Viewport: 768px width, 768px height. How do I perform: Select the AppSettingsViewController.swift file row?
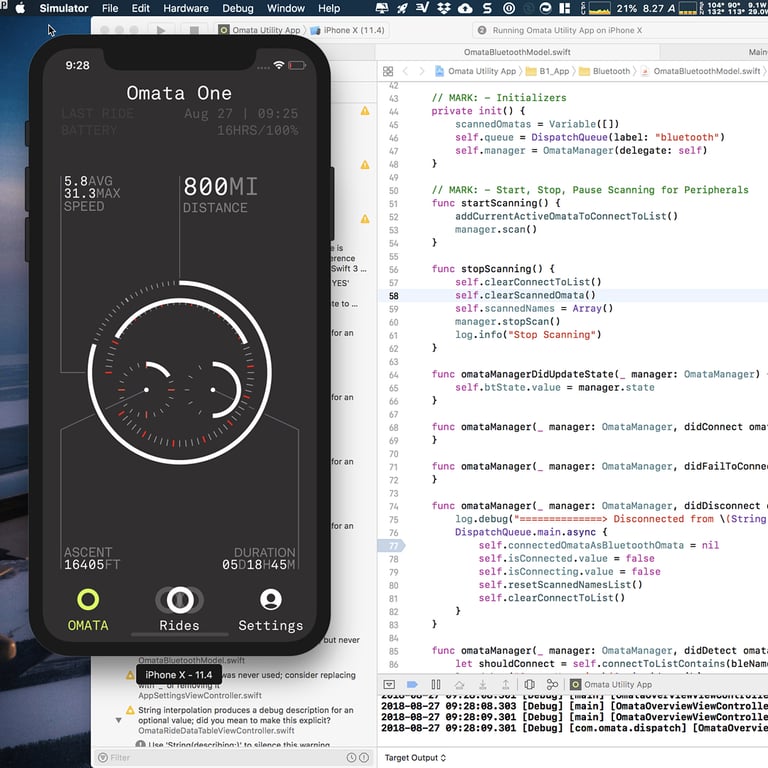click(x=199, y=696)
